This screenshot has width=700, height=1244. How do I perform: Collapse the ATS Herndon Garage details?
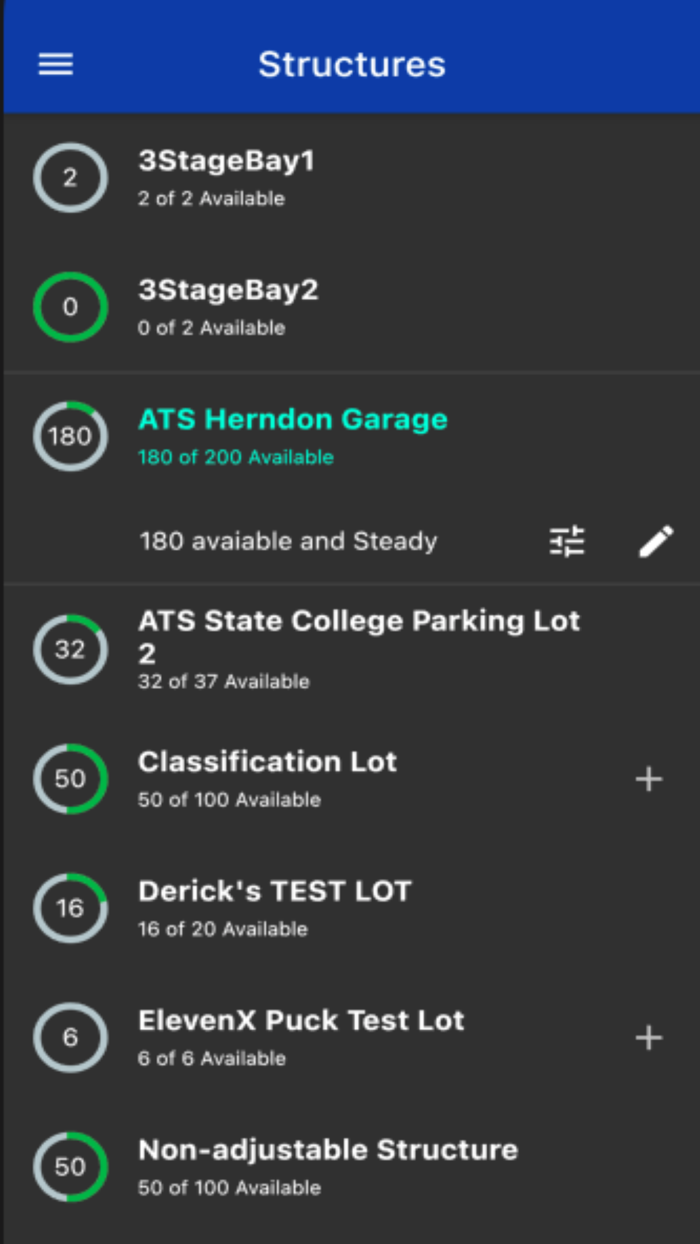tap(294, 419)
